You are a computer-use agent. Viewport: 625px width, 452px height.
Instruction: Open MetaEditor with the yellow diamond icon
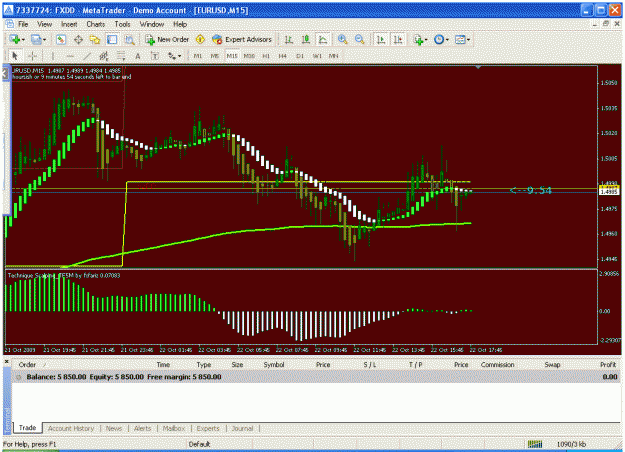200,39
